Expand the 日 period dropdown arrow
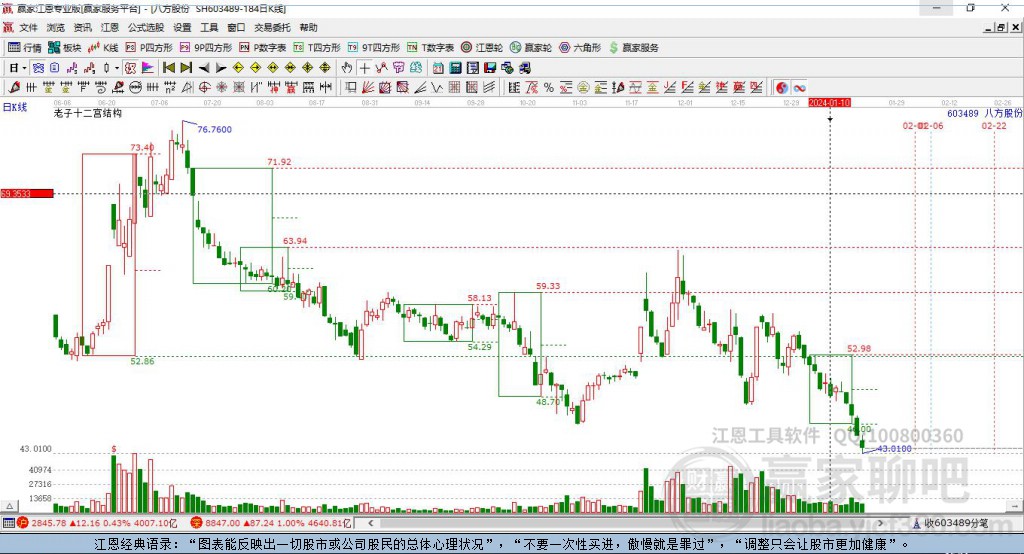The width and height of the screenshot is (1024, 554). [24, 68]
